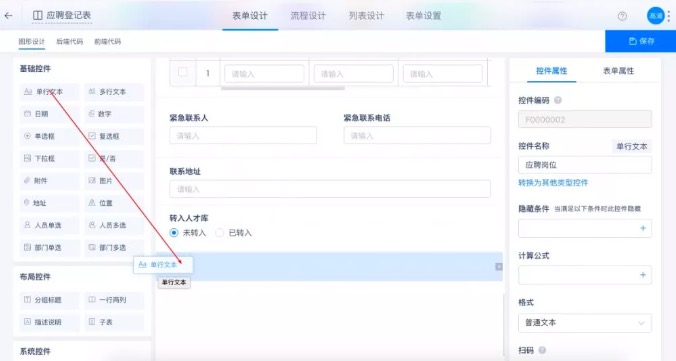The width and height of the screenshot is (676, 361).
Task: Select the 人员单选 person picker control
Action: pos(50,225)
